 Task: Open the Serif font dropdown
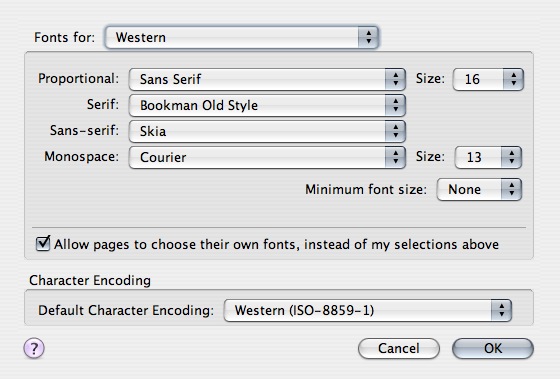[267, 105]
